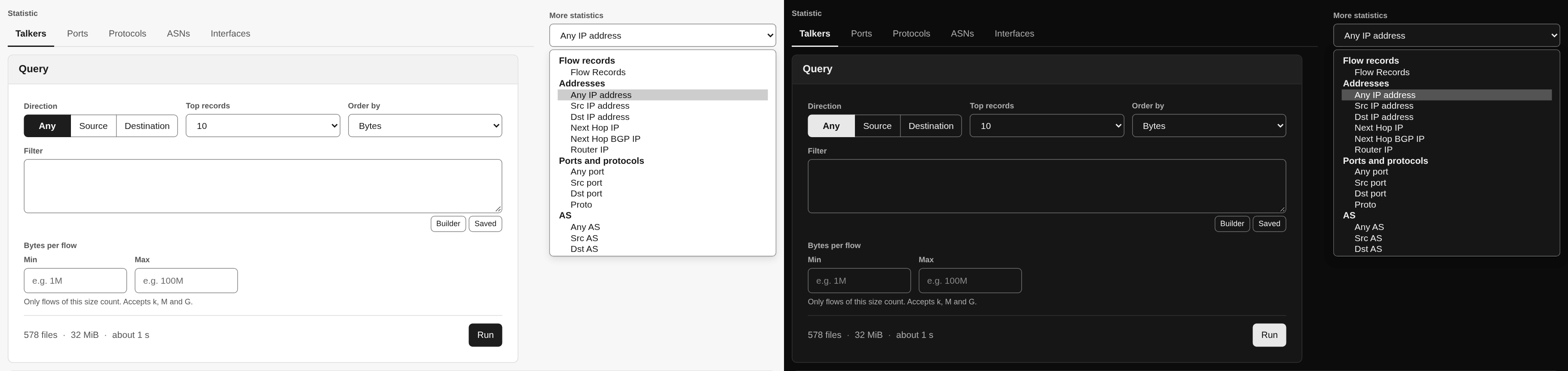Set direction to Destination in light panel
Image resolution: width=1568 pixels, height=371 pixels.
(147, 126)
